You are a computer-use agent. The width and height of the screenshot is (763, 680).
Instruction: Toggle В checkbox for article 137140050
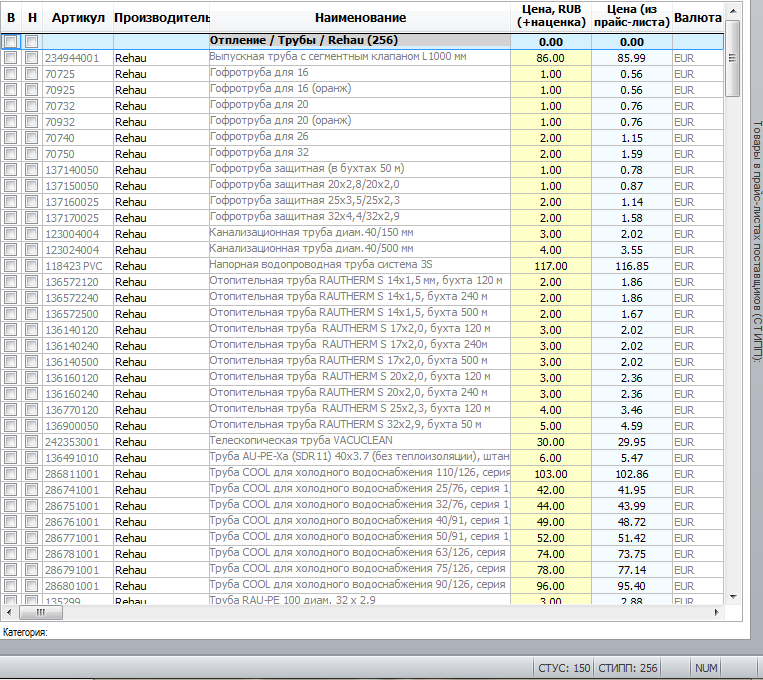10,170
